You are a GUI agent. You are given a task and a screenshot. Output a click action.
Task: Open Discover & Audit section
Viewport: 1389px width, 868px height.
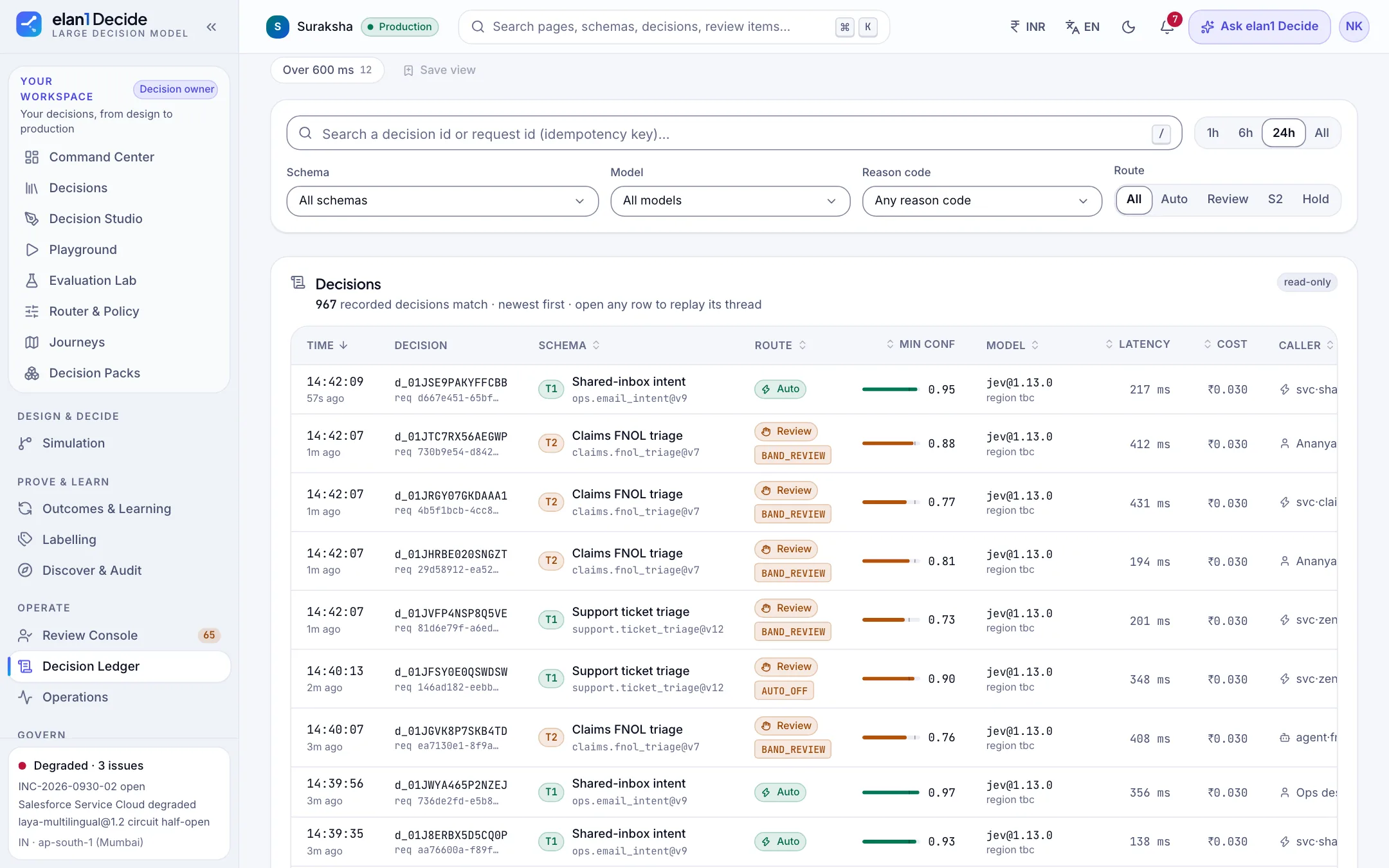[x=120, y=571]
